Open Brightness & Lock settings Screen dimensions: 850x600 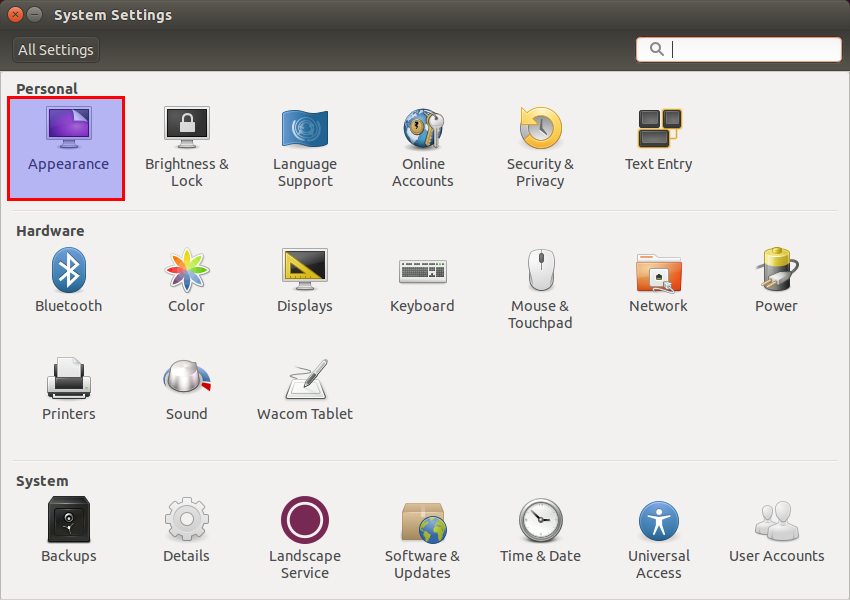186,148
